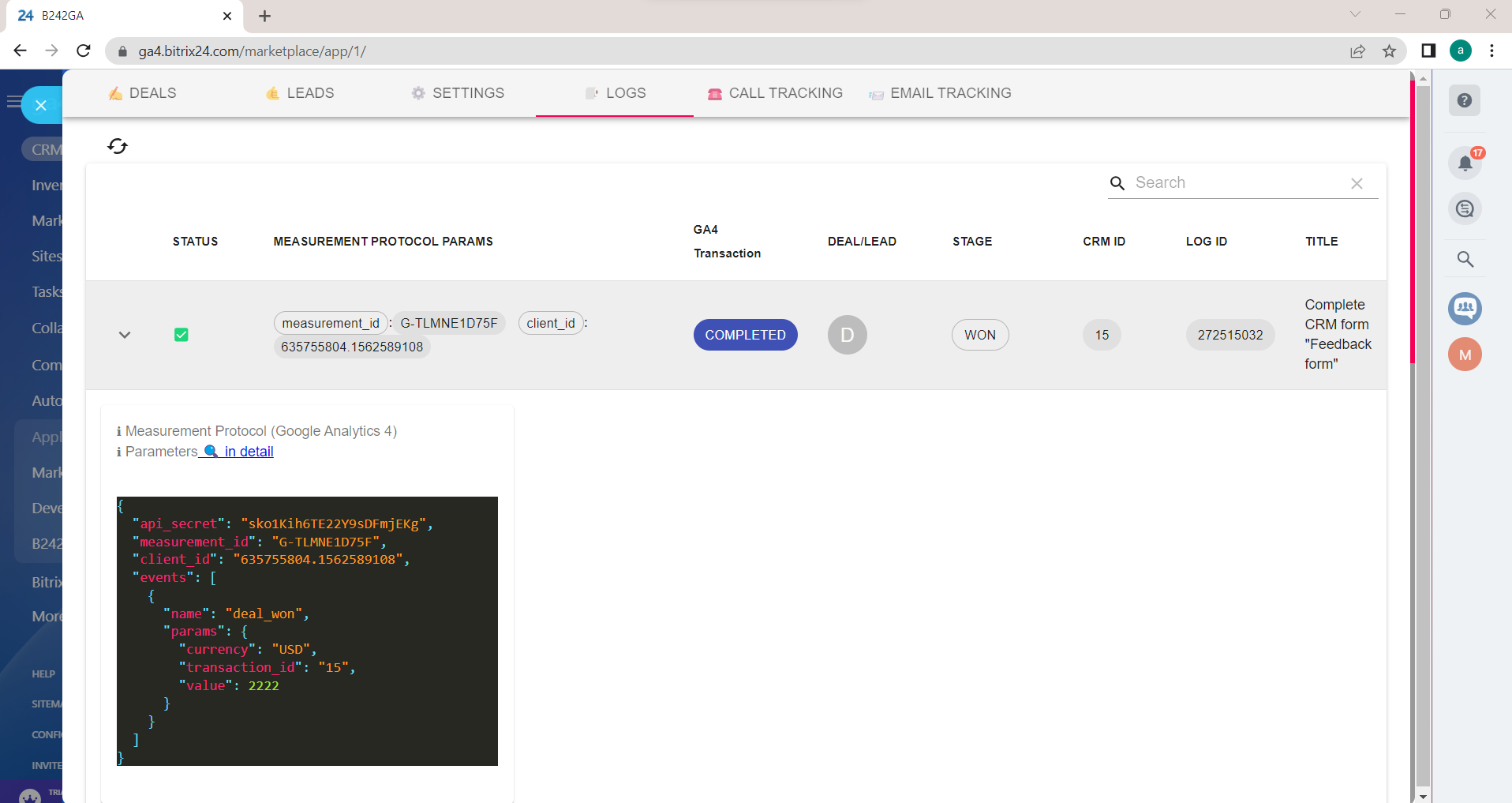Open the notifications bell
This screenshot has width=1512, height=803.
click(x=1465, y=163)
